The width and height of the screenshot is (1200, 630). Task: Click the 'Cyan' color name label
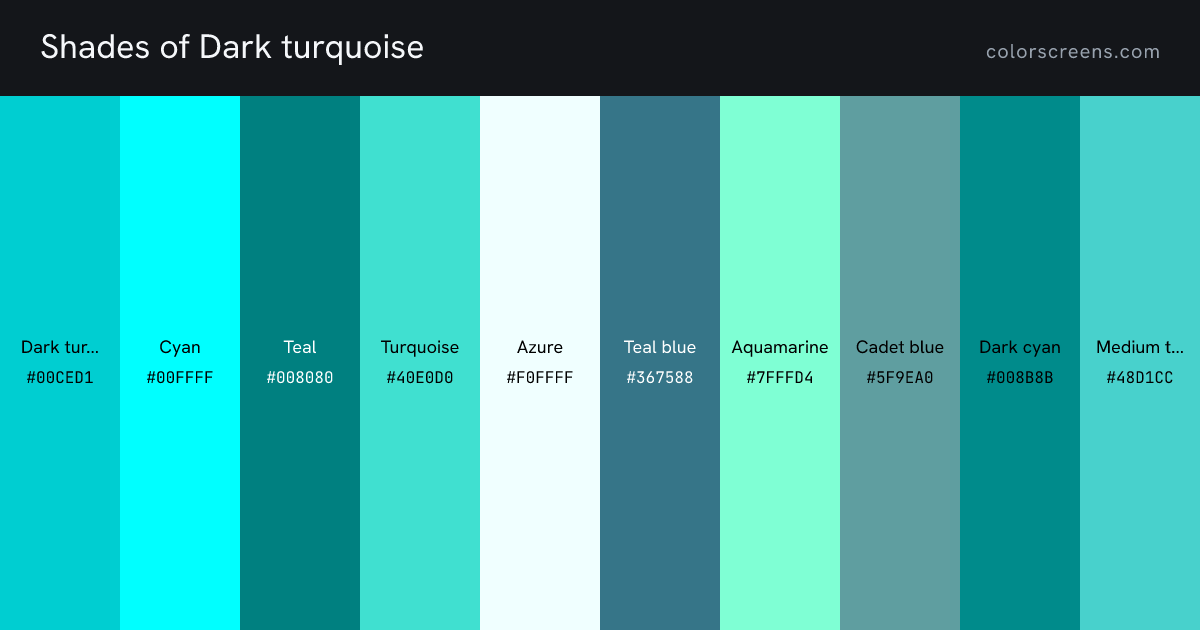180,348
